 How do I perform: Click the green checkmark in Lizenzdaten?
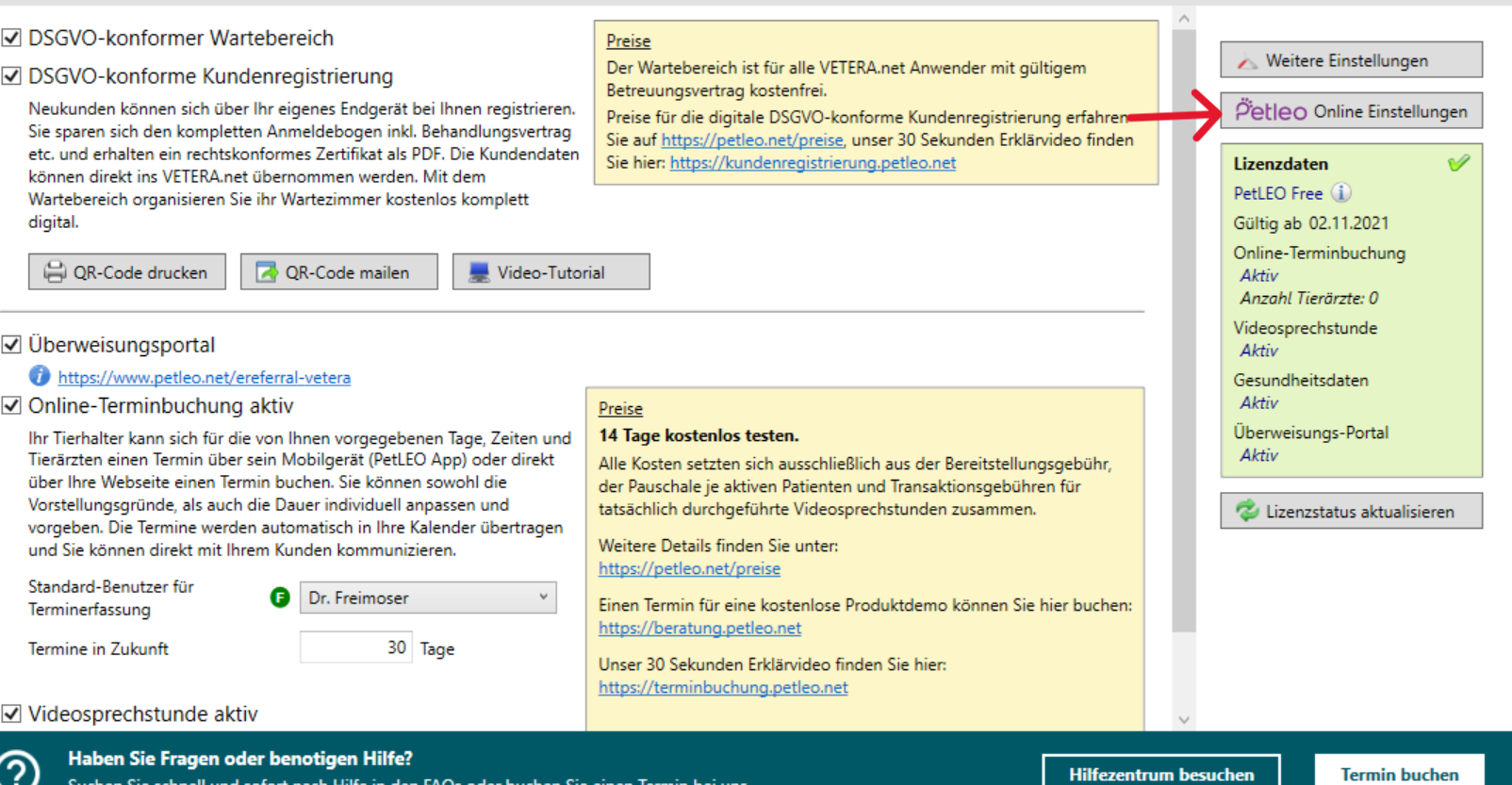tap(1458, 163)
